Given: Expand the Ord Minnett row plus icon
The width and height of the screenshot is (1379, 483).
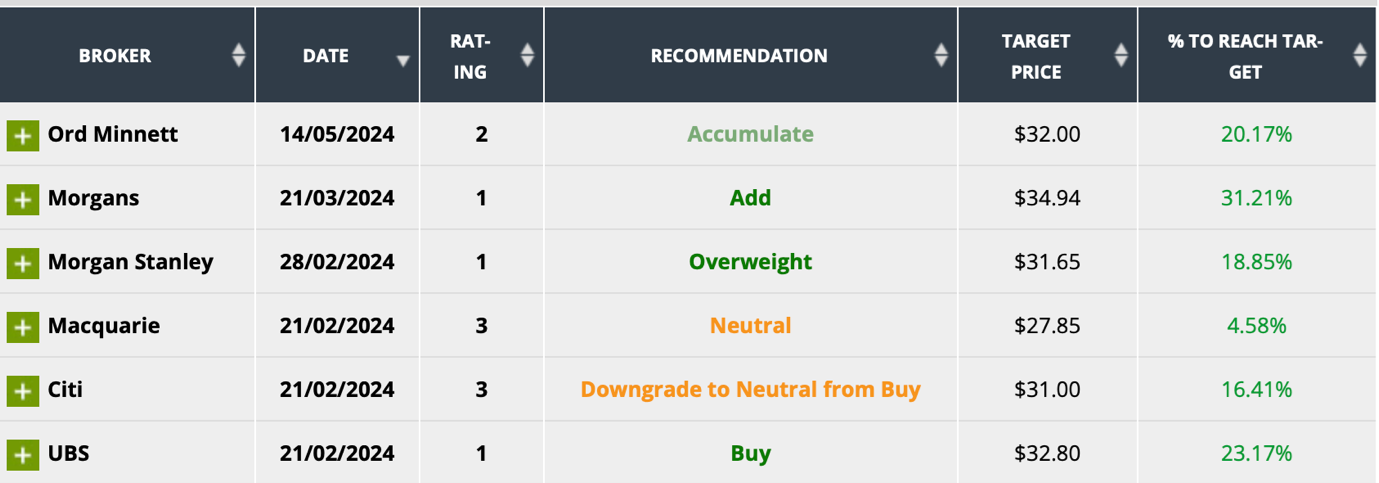Looking at the screenshot, I should (22, 135).
